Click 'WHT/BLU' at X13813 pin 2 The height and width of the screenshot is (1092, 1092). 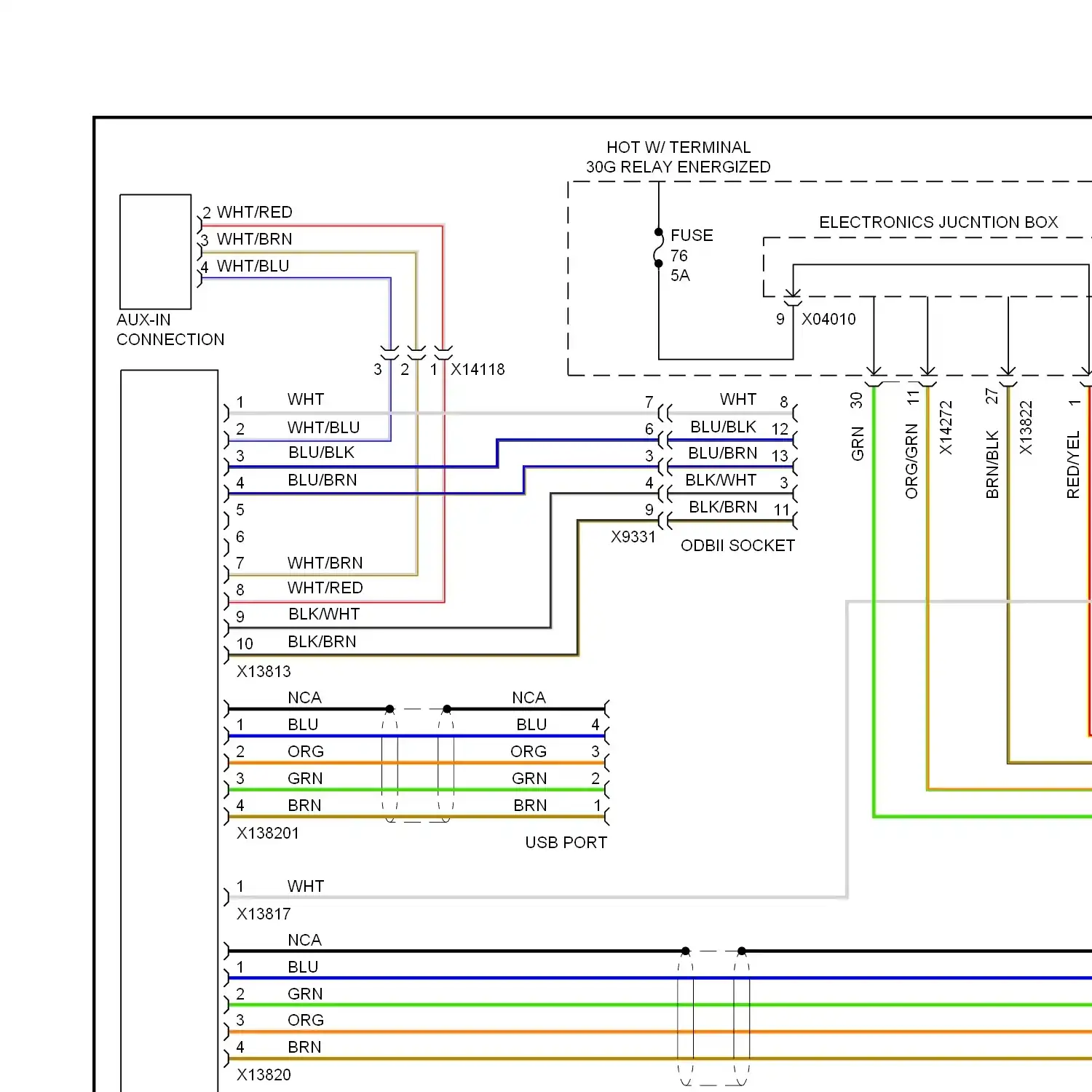coord(324,427)
